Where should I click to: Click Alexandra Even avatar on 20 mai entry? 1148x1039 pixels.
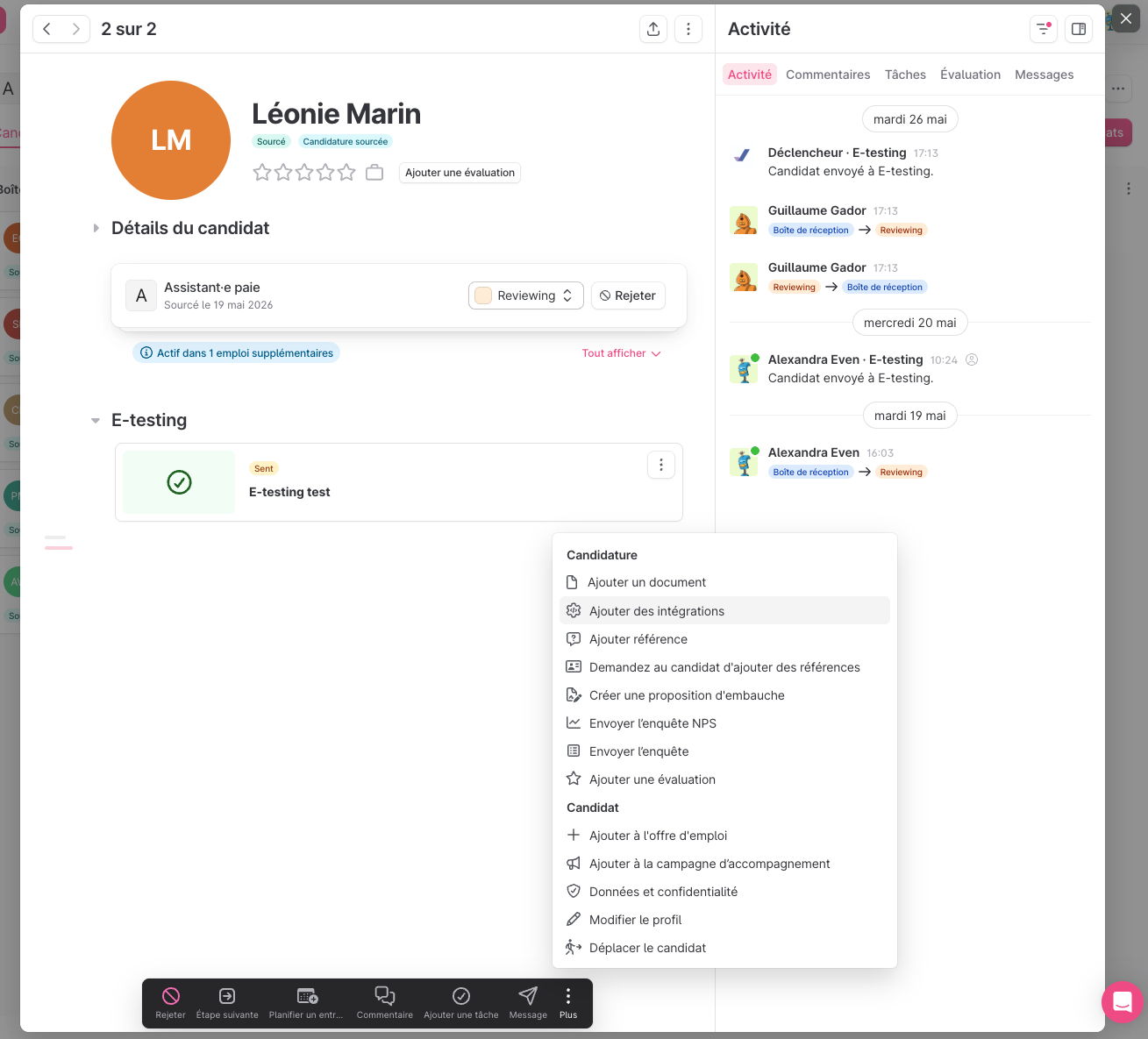(744, 369)
